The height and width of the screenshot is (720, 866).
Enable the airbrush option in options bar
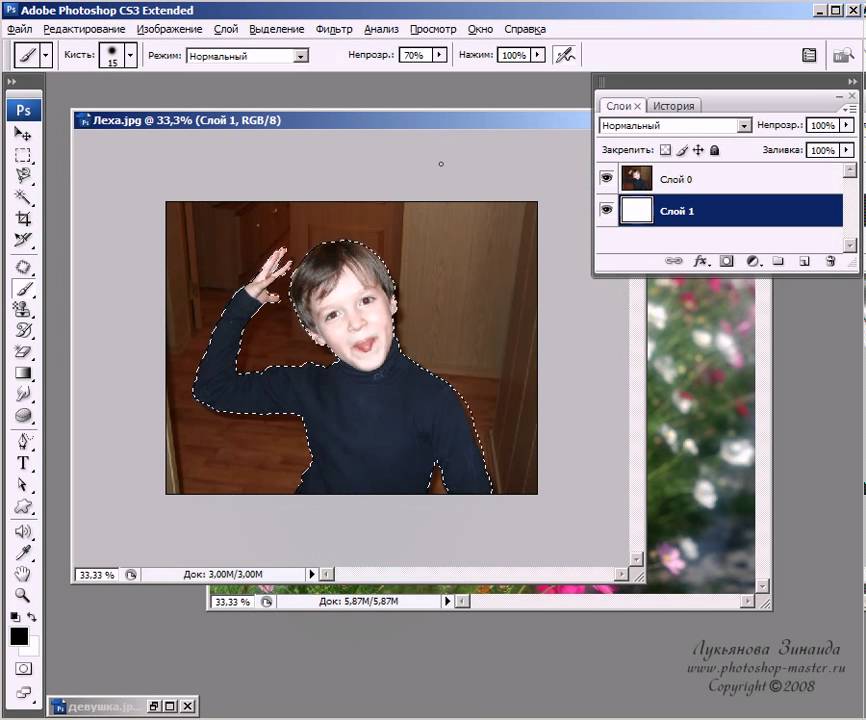pos(566,56)
